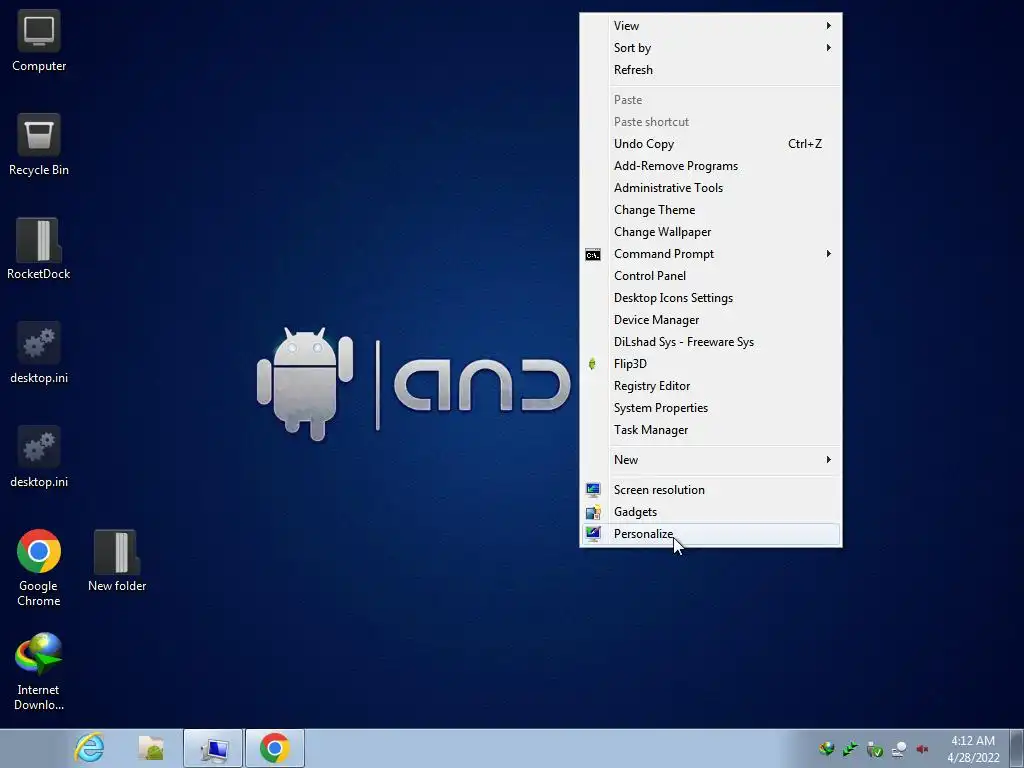Click the network tray icon
This screenshot has width=1024, height=768.
tap(899, 749)
